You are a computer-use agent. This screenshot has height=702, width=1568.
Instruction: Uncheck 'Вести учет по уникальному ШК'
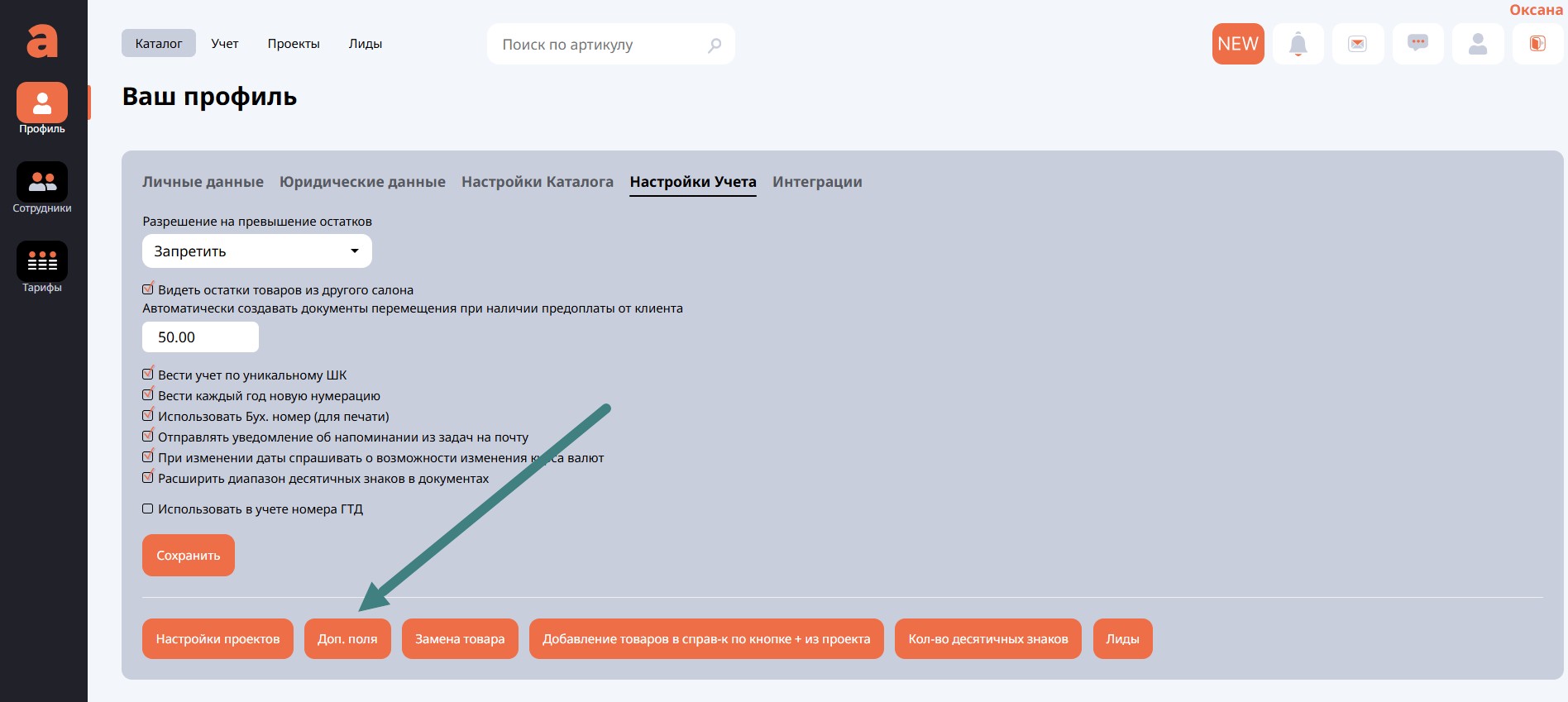(x=148, y=375)
